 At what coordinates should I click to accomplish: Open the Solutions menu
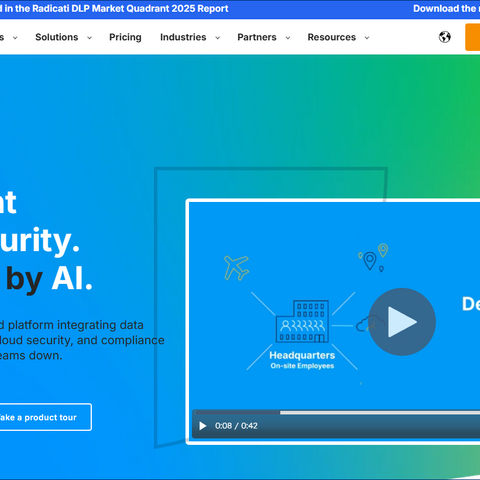[x=57, y=37]
